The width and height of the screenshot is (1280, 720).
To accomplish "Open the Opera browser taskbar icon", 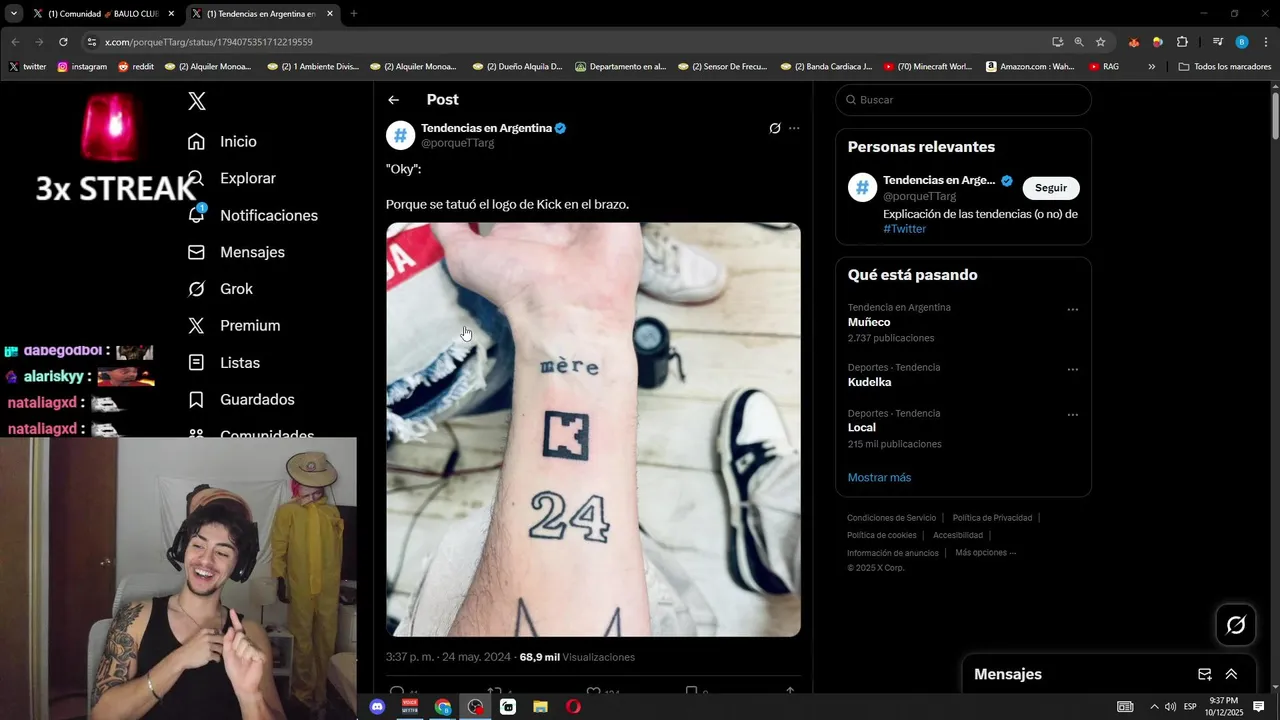I will pyautogui.click(x=573, y=707).
